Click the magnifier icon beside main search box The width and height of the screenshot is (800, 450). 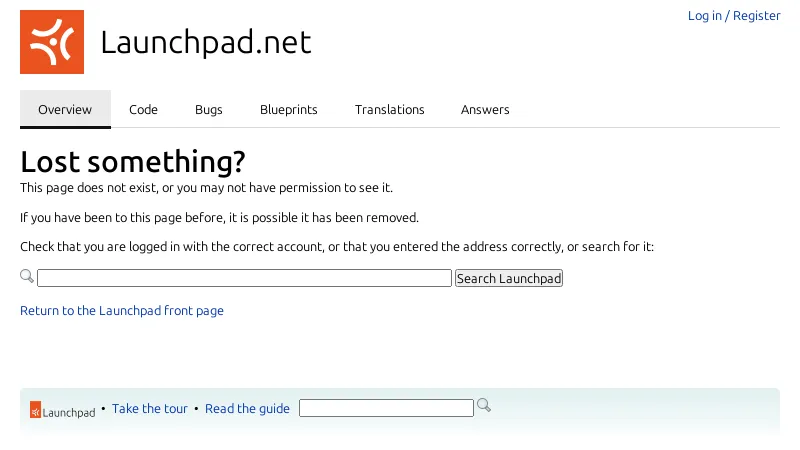(27, 276)
